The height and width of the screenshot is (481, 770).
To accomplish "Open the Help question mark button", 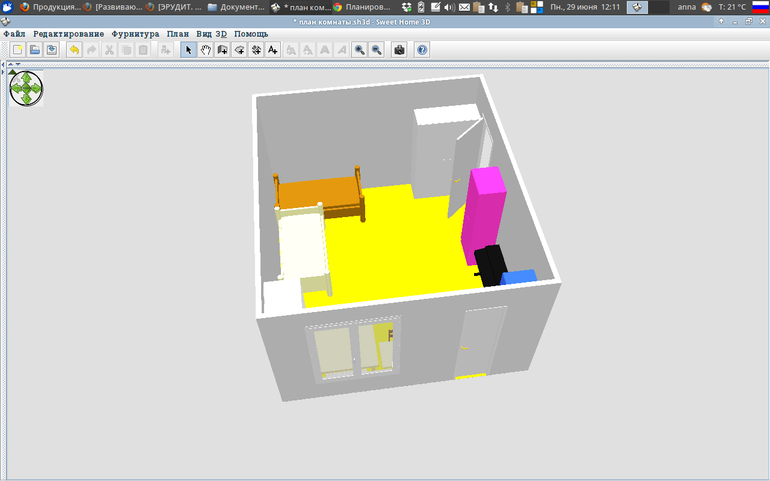I will coord(422,50).
